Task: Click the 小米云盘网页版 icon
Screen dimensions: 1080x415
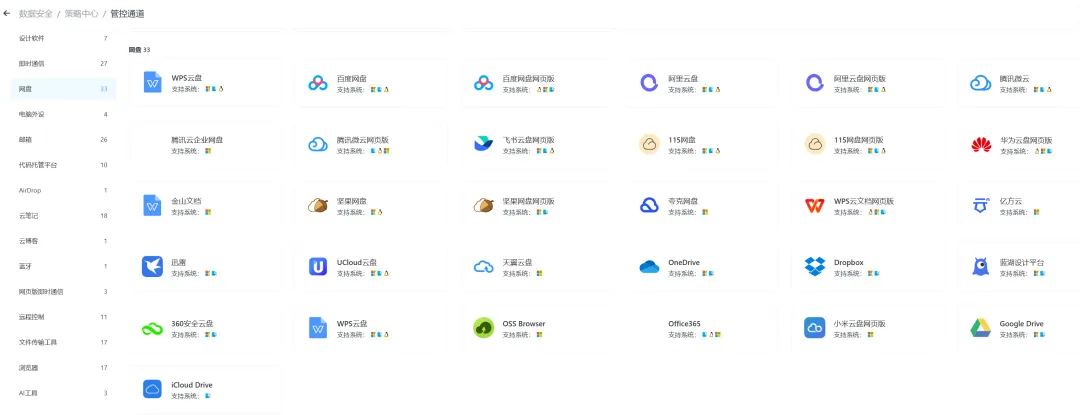Action: point(815,328)
